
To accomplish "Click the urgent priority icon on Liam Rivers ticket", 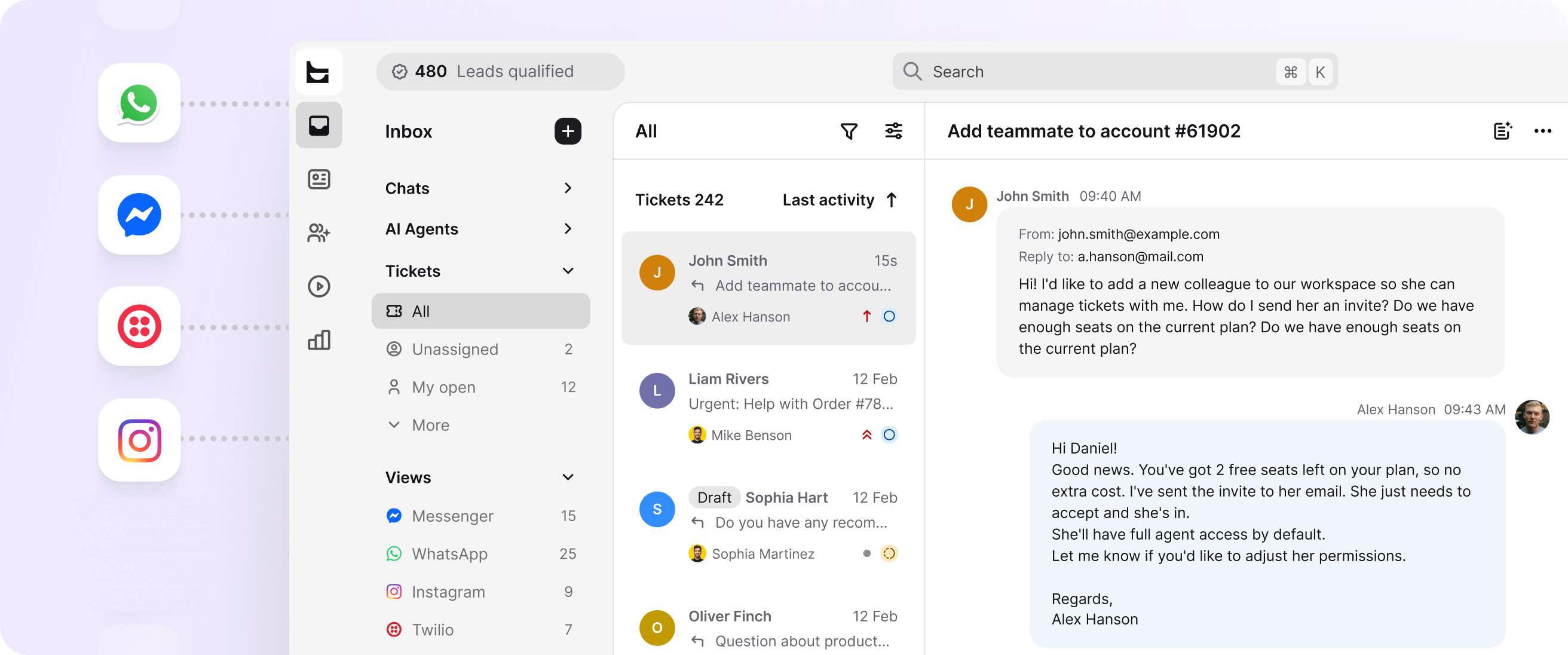I will tap(866, 434).
